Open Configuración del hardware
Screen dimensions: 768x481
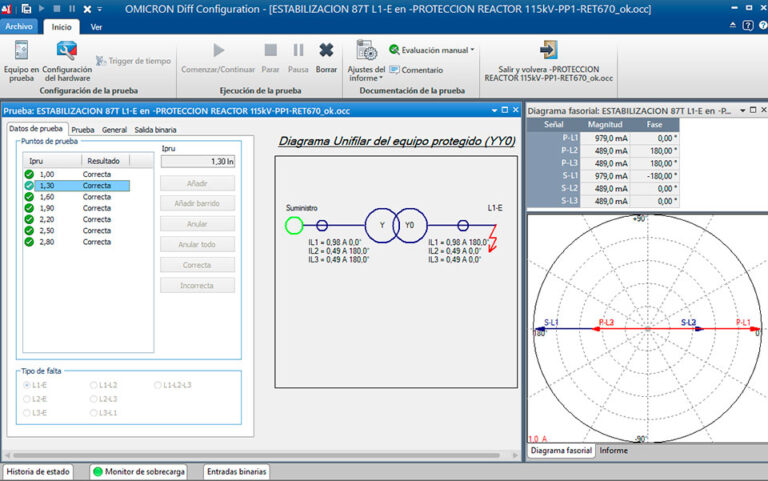coord(67,51)
